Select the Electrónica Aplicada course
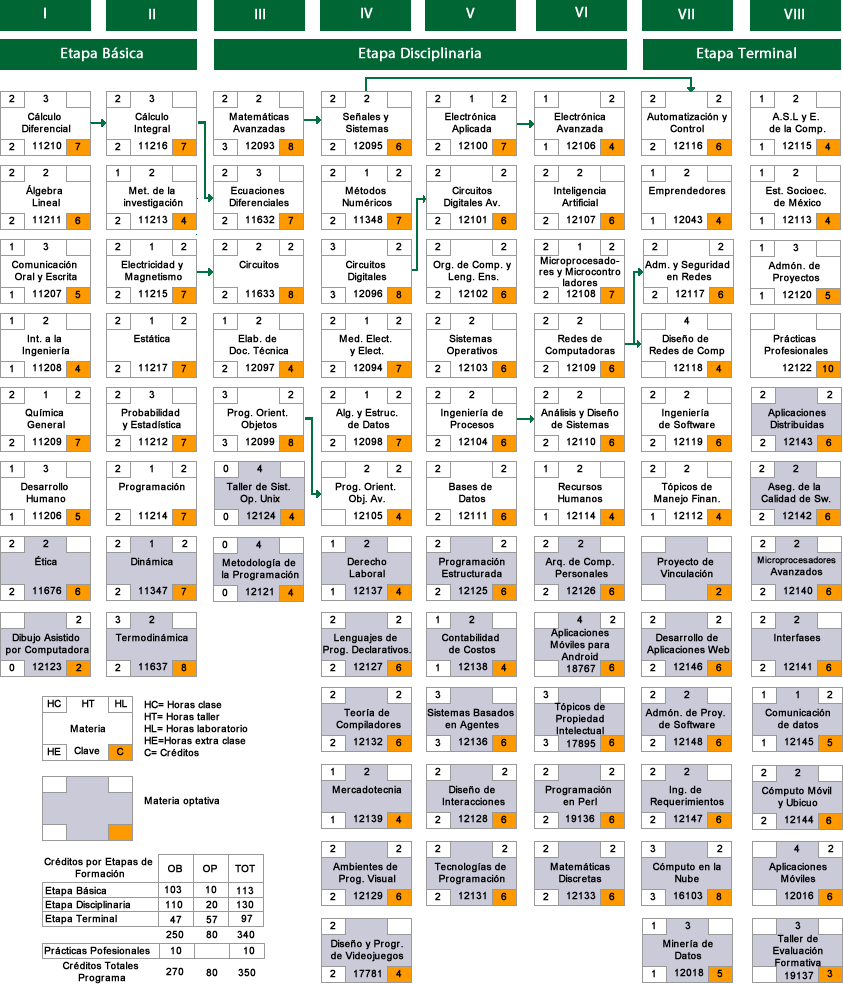Screen dimensions: 843x984 (x=471, y=124)
